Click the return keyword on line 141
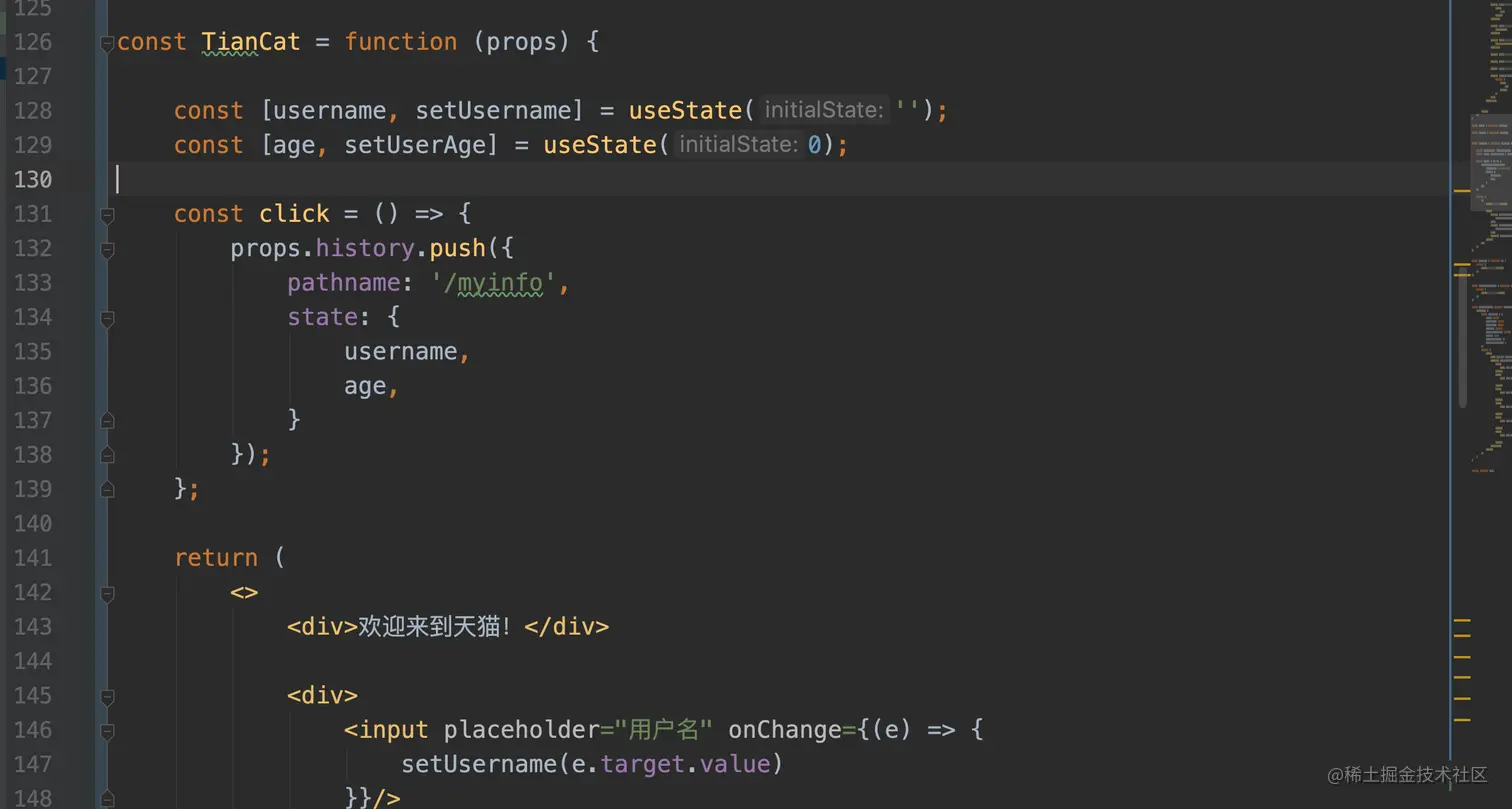 click(x=215, y=557)
